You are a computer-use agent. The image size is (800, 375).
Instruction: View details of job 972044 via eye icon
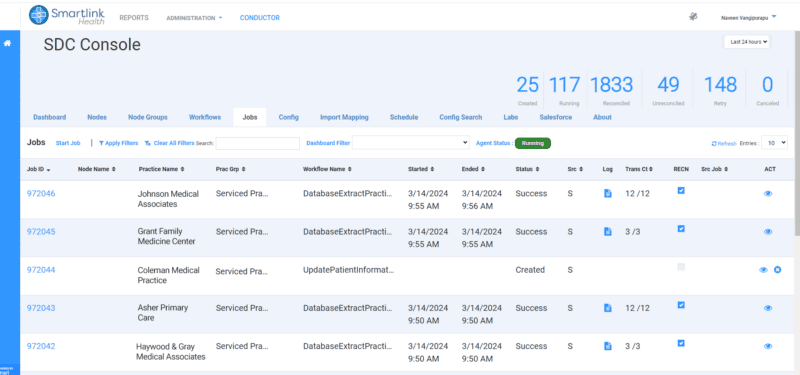763,270
